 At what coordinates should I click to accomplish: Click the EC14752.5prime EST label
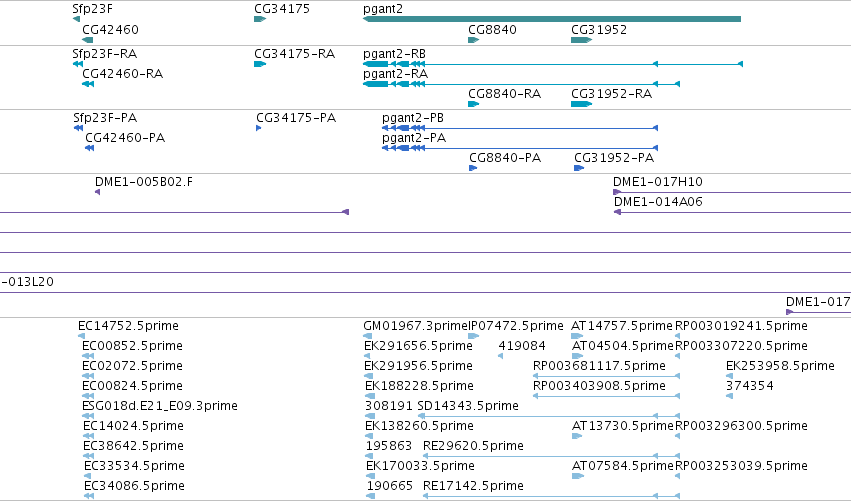[128, 326]
